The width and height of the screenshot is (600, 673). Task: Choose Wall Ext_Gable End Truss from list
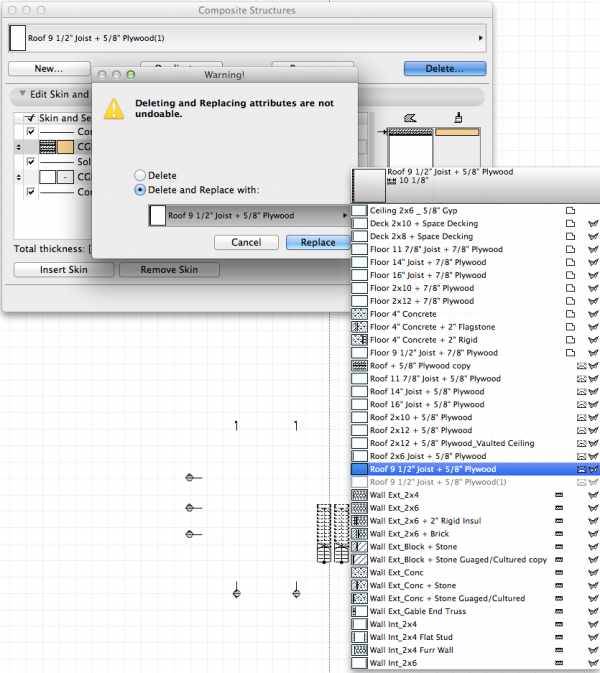422,611
